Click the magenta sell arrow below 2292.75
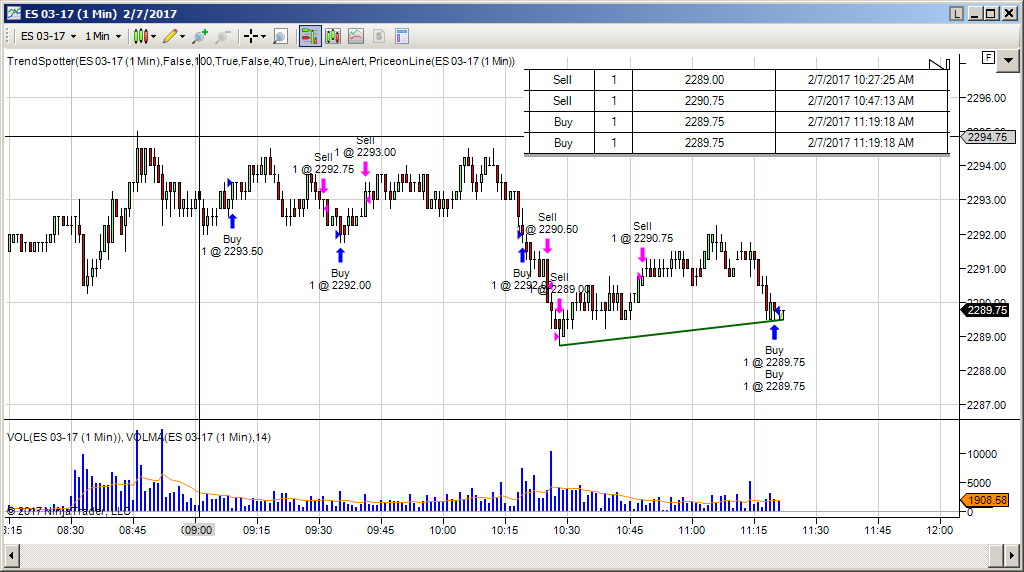This screenshot has width=1024, height=572. [323, 186]
